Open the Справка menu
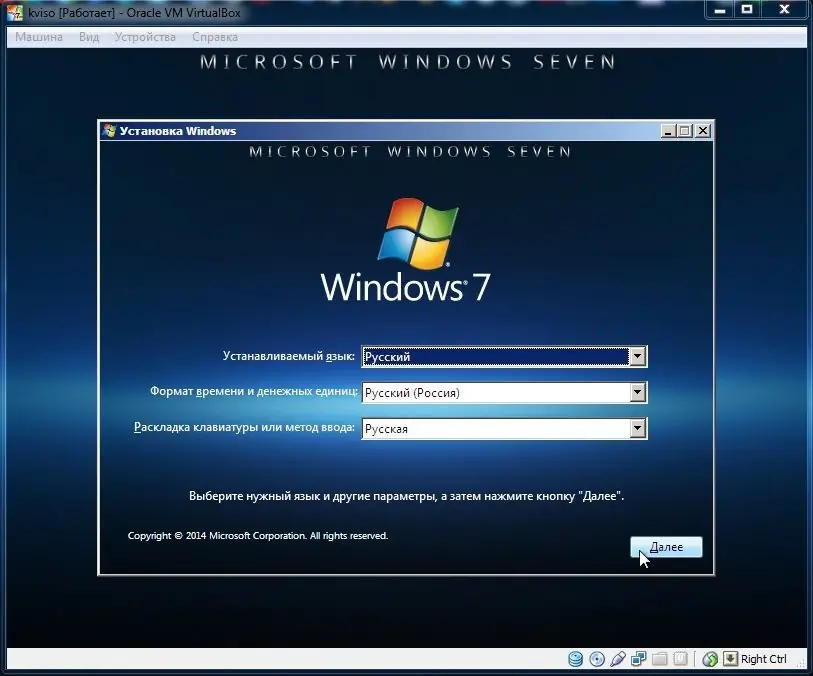The height and width of the screenshot is (676, 813). click(x=216, y=36)
